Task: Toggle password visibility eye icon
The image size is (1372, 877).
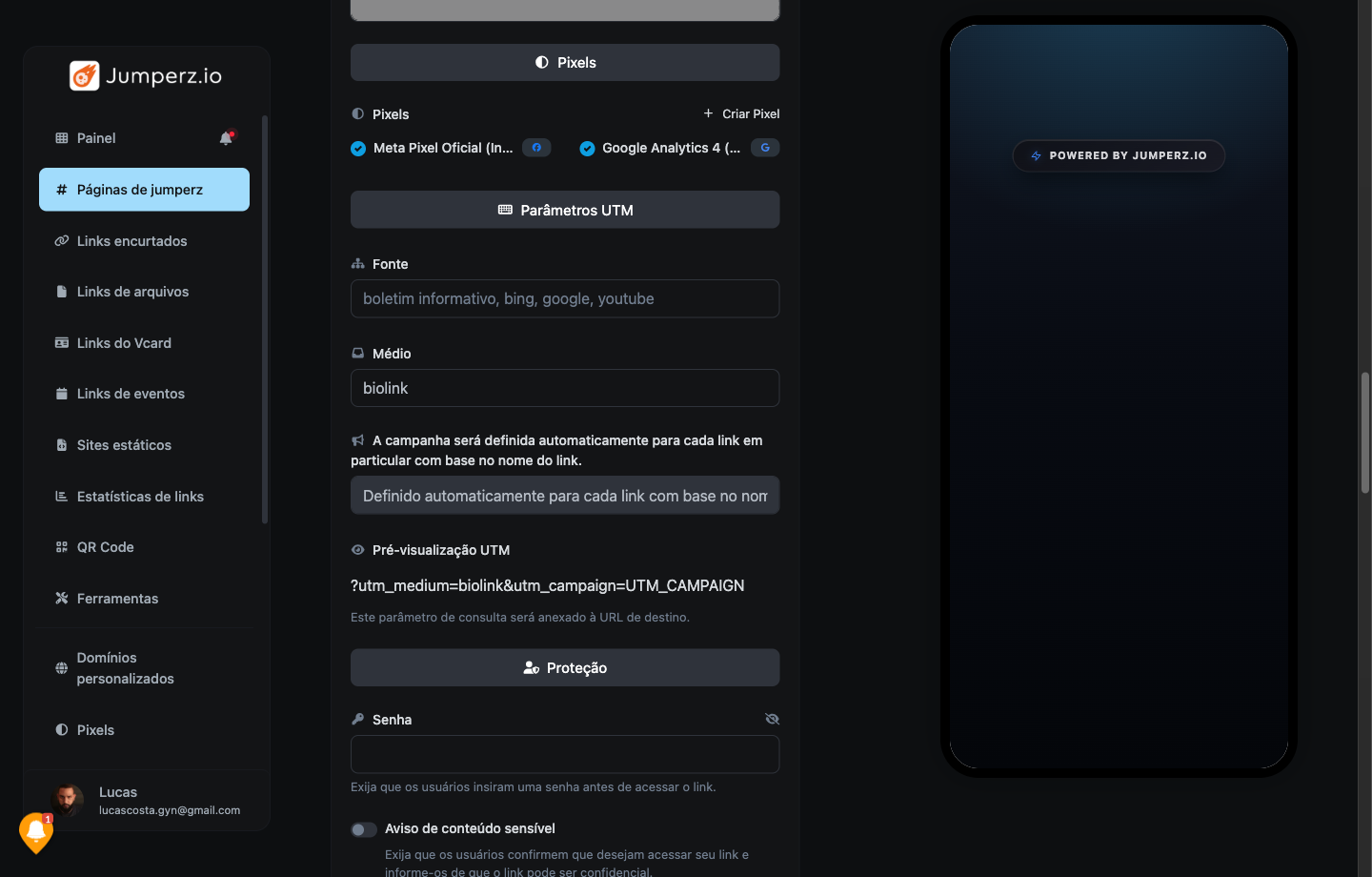Action: (773, 719)
